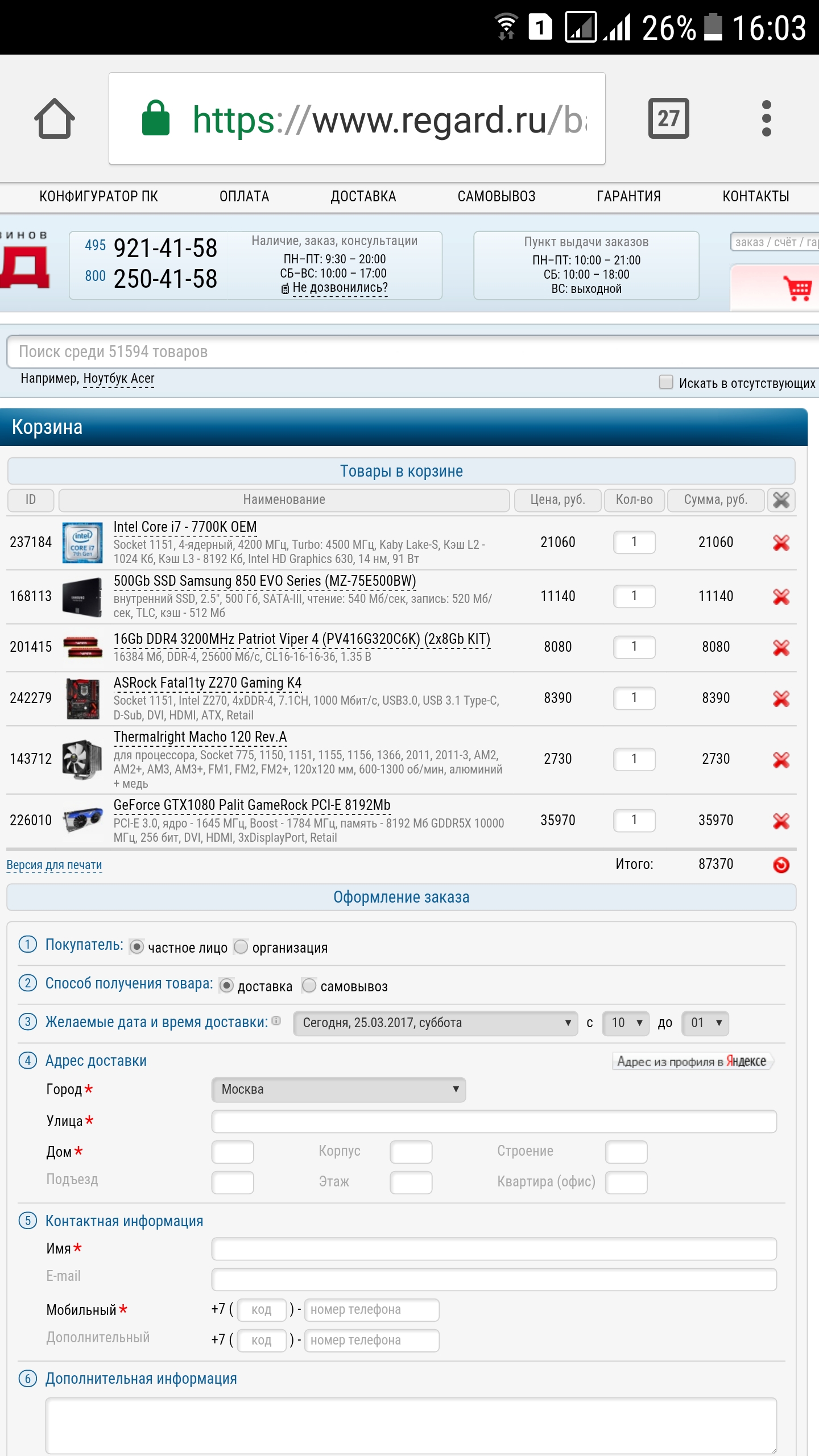Click the additional information text area
The height and width of the screenshot is (1456, 819).
point(411,1426)
